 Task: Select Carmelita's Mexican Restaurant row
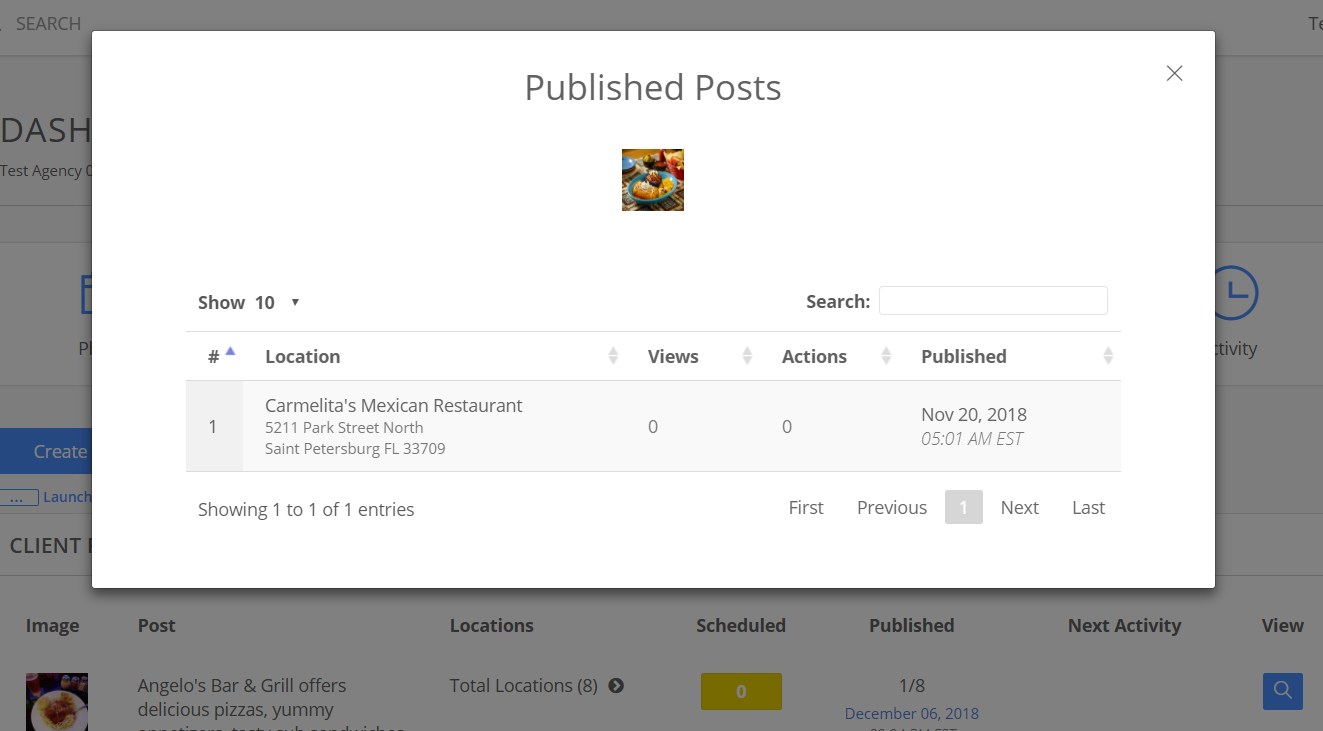coord(393,406)
